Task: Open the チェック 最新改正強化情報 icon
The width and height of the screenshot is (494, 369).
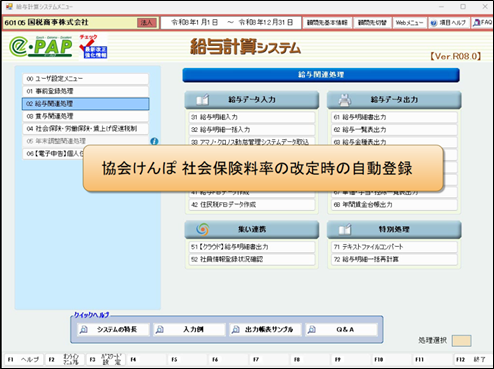Action: coord(93,46)
